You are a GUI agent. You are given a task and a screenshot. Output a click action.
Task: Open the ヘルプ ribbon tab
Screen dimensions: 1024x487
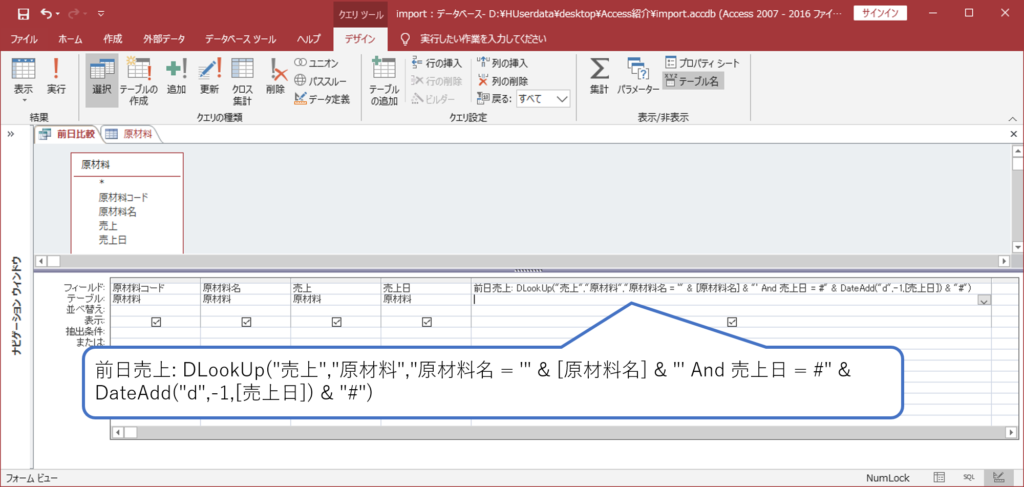pos(308,39)
